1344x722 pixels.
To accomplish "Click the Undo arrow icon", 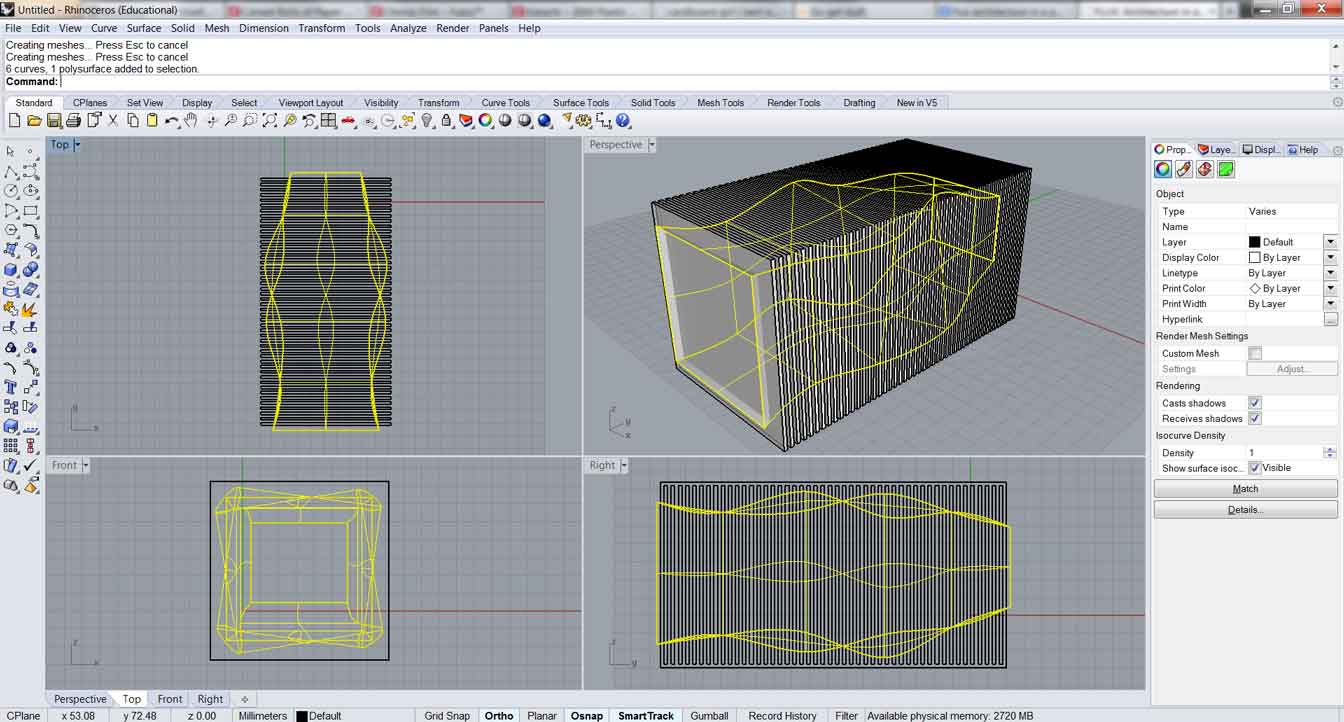I will [171, 121].
